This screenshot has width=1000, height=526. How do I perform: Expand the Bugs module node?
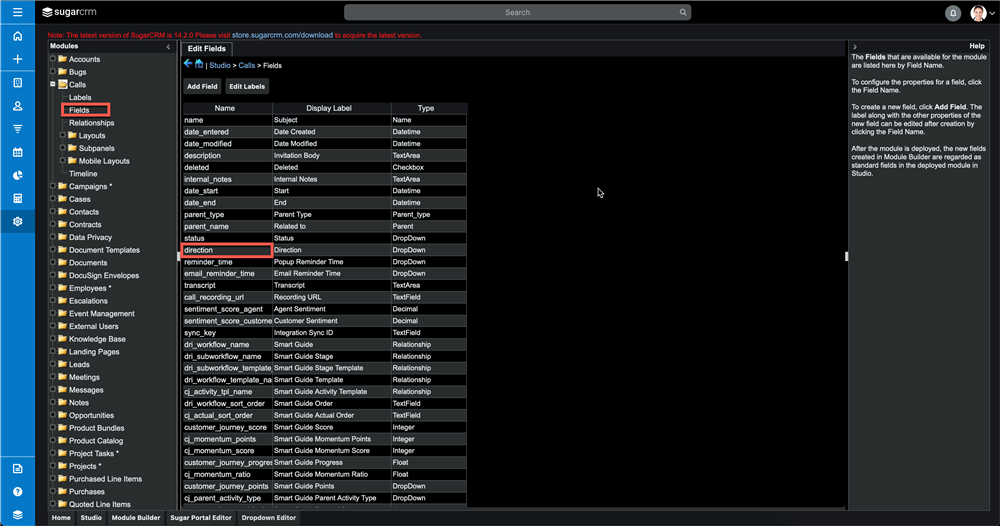point(53,71)
